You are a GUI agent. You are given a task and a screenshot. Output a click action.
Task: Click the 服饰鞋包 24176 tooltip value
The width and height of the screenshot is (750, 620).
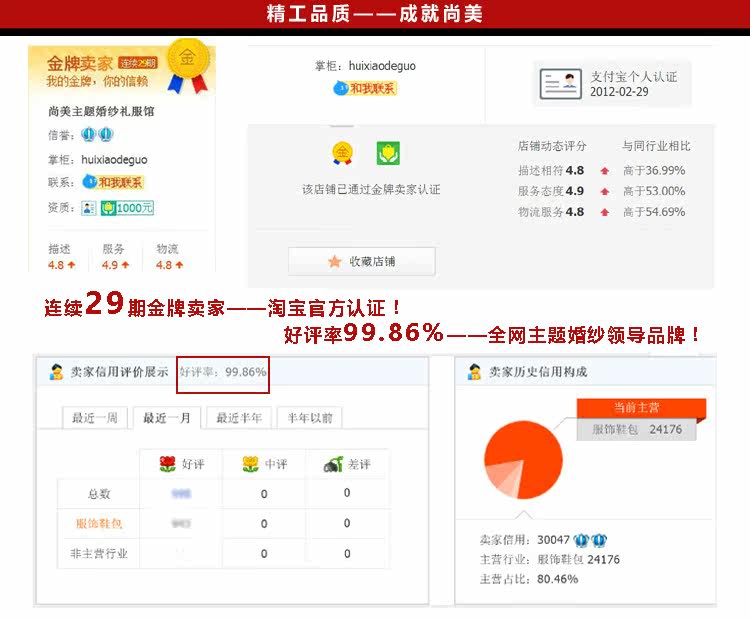tap(637, 429)
